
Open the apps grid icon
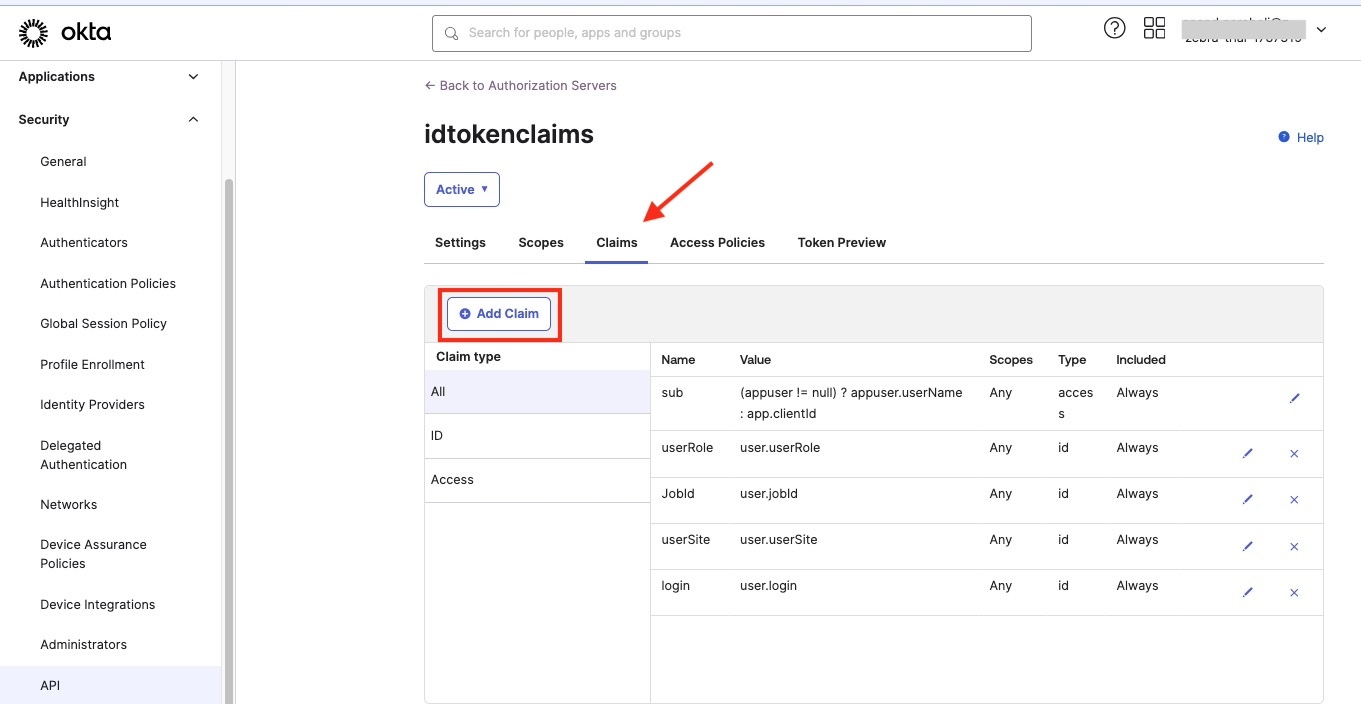pos(1154,28)
